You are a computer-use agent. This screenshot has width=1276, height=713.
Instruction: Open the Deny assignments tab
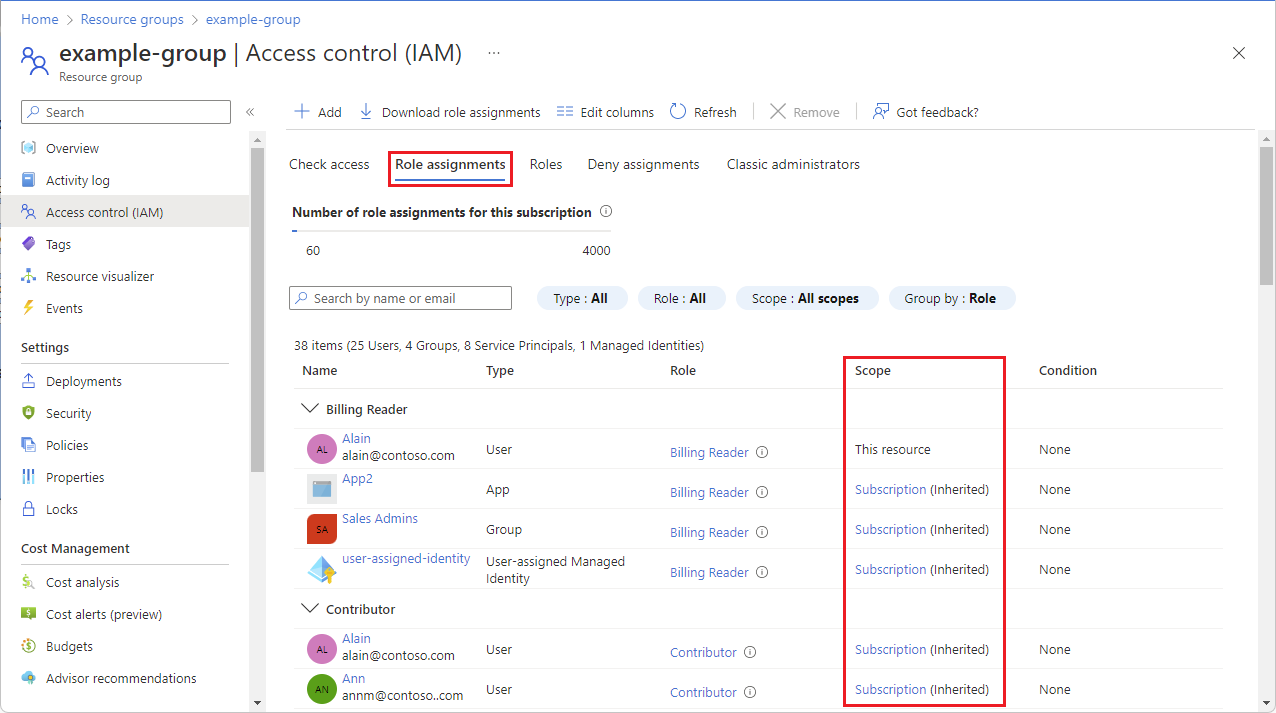[x=643, y=164]
